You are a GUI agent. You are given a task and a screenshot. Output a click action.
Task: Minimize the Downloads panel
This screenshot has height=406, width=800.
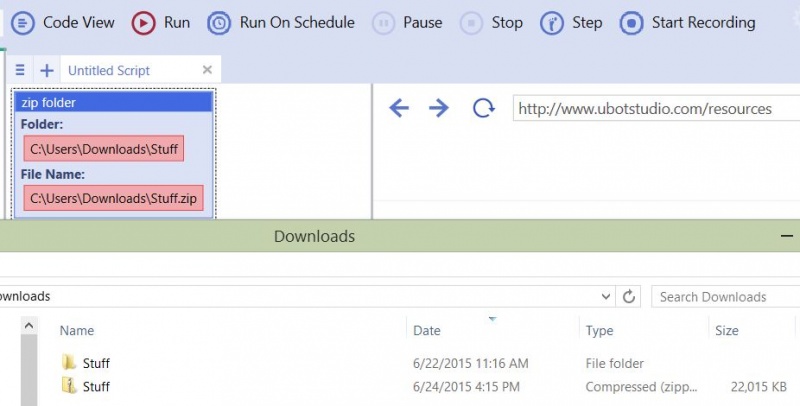click(787, 236)
